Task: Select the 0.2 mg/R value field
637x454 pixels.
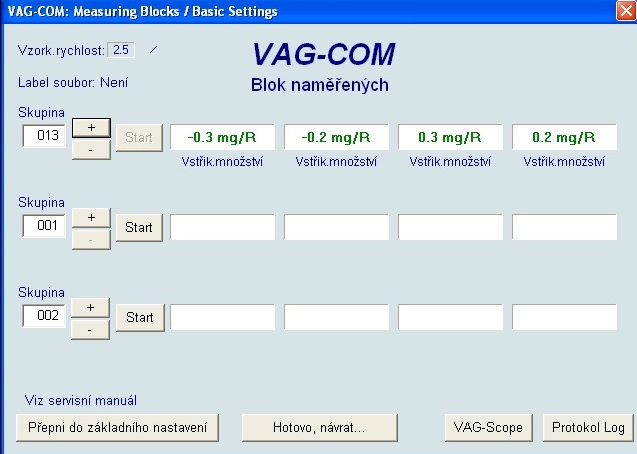Action: pos(564,137)
